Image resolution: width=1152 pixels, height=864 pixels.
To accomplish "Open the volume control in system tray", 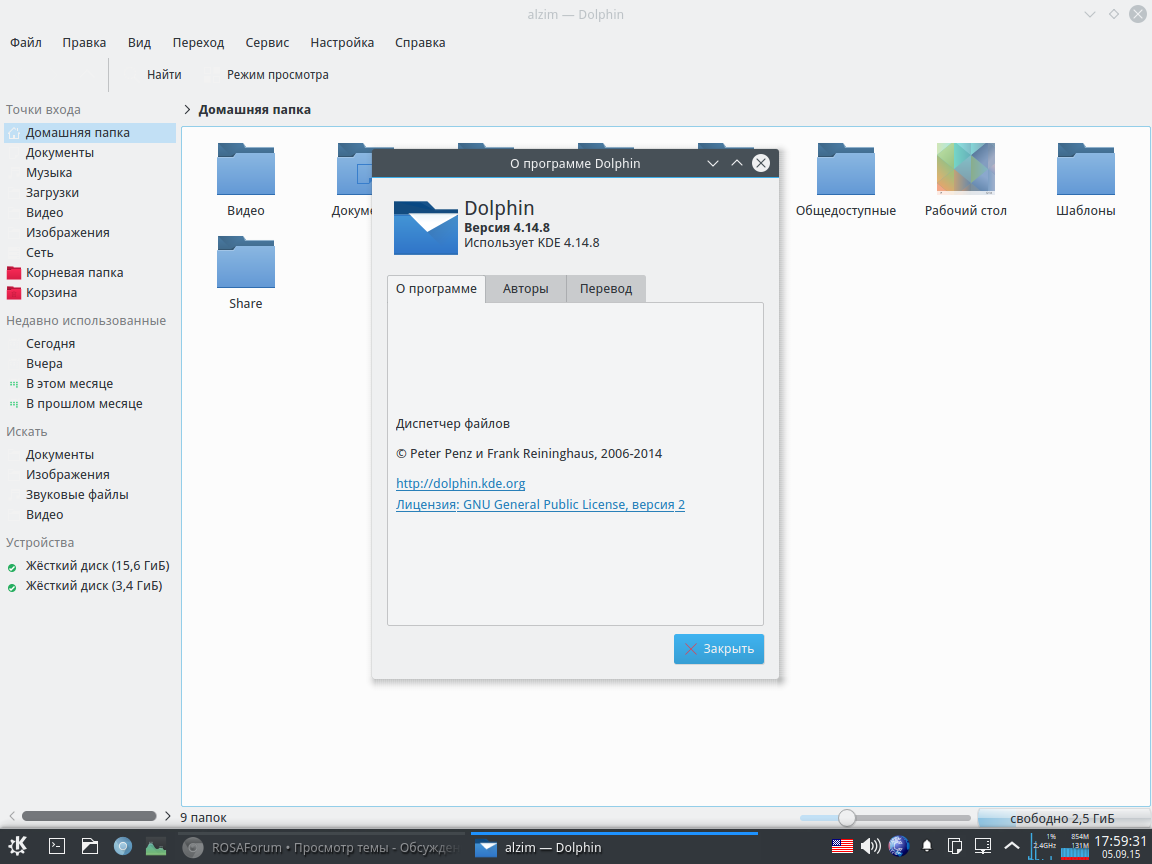I will tap(871, 846).
